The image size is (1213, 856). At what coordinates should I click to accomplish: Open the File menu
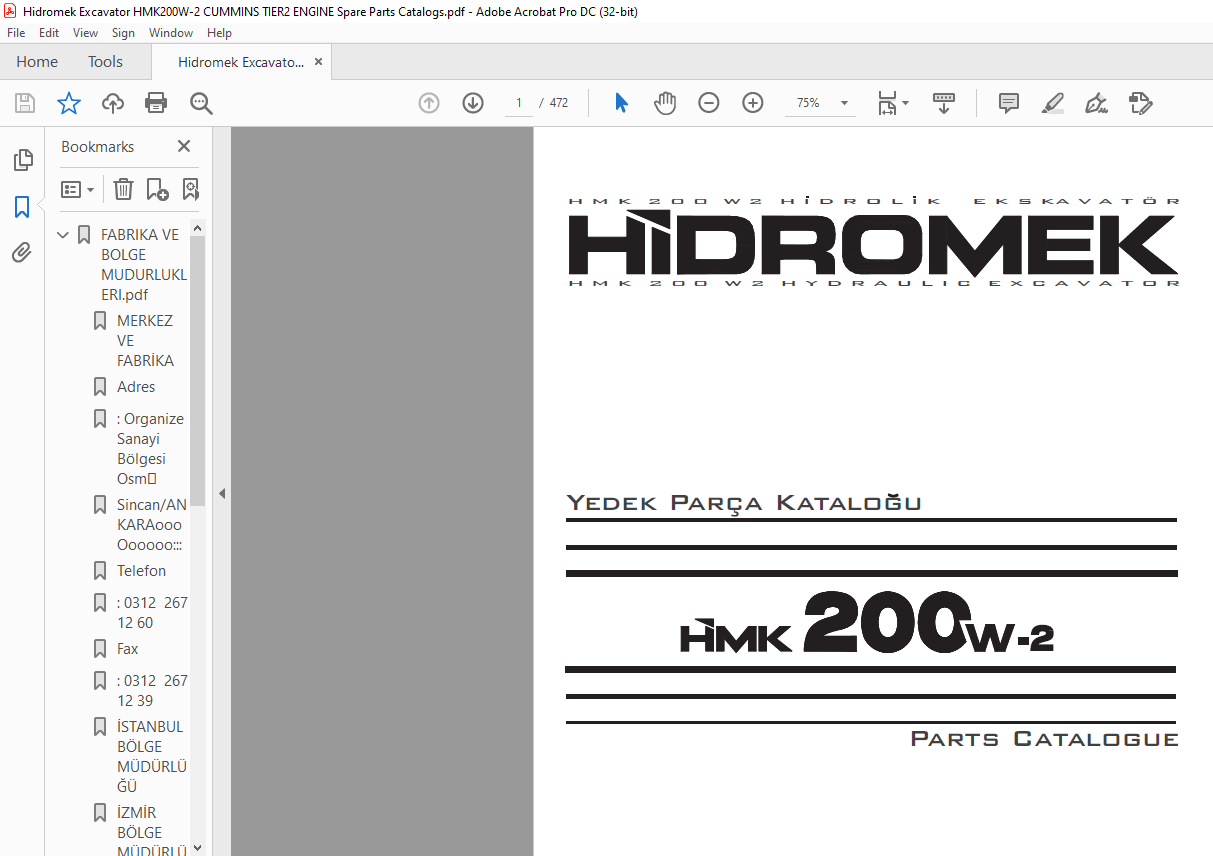pos(16,33)
